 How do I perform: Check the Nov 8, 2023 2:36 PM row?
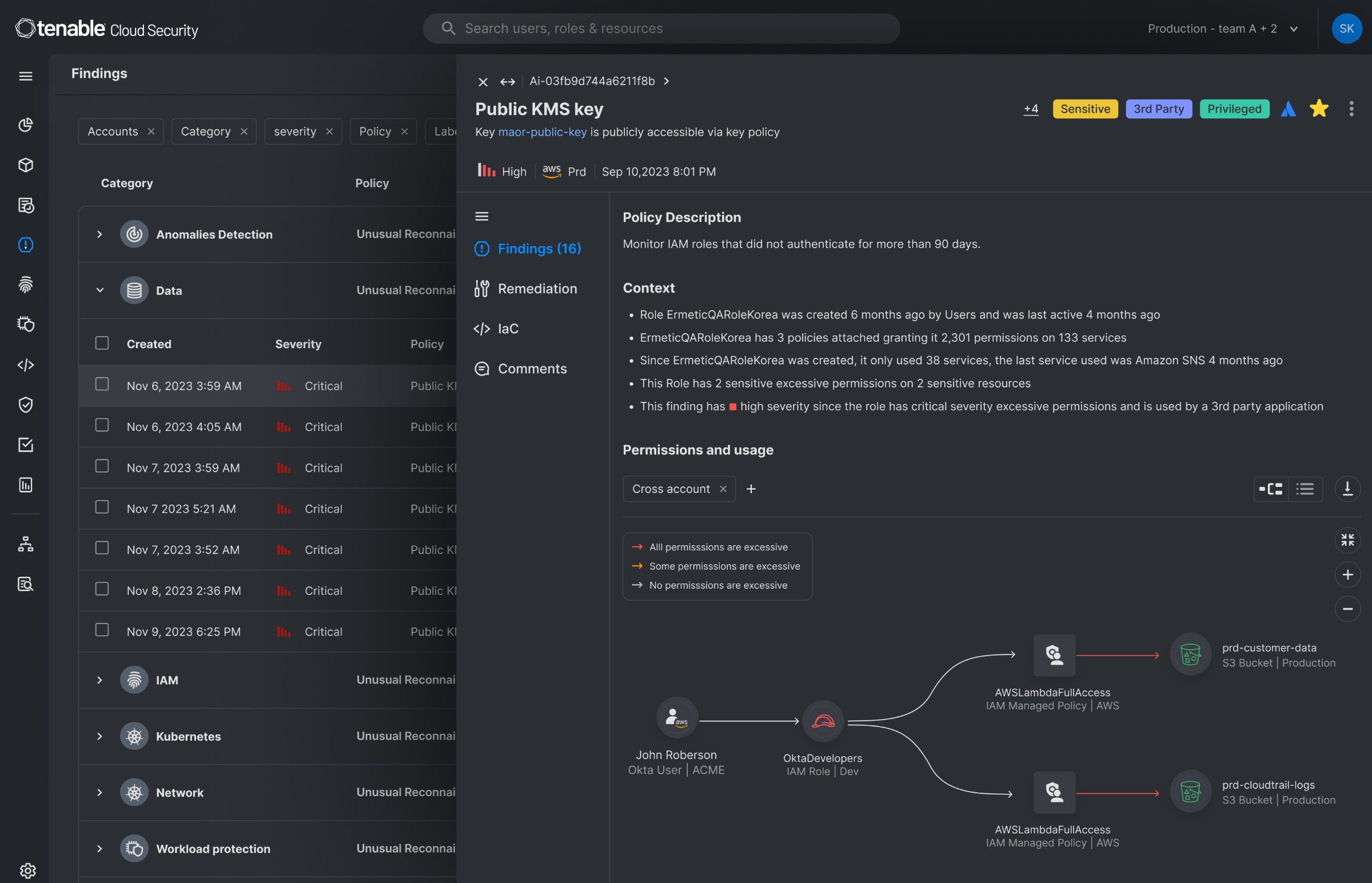(102, 589)
